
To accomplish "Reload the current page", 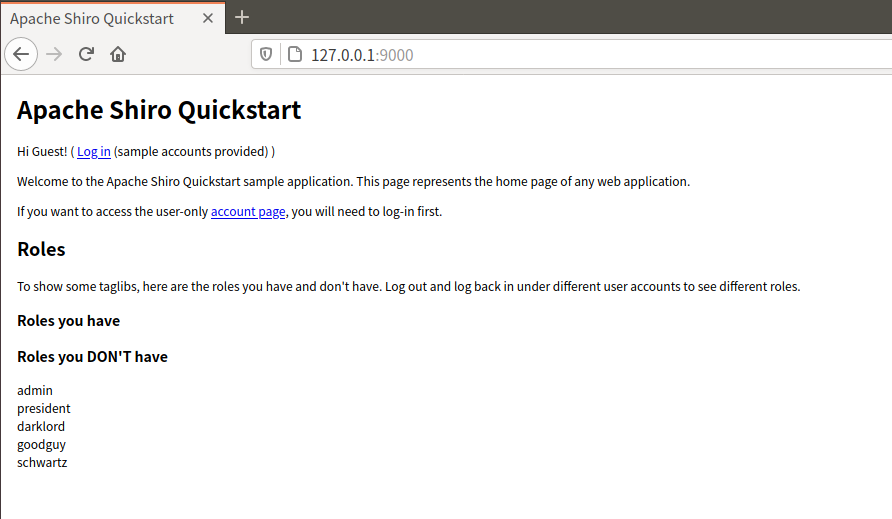I will (86, 54).
